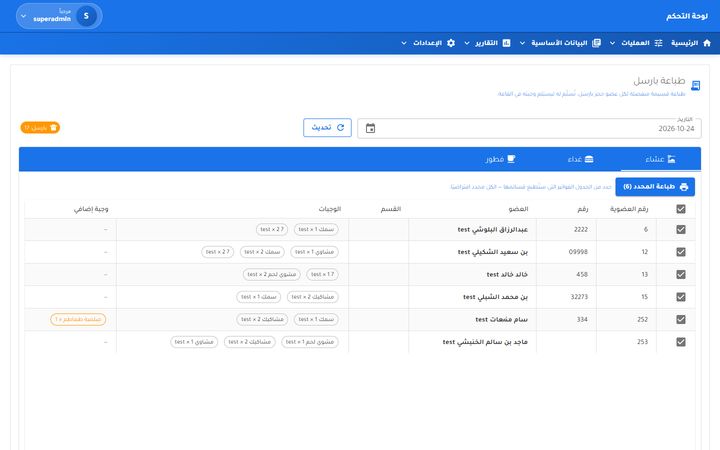Image resolution: width=720 pixels, height=450 pixels.
Task: Click the date field showing 2026-10-24
Action: 529,129
